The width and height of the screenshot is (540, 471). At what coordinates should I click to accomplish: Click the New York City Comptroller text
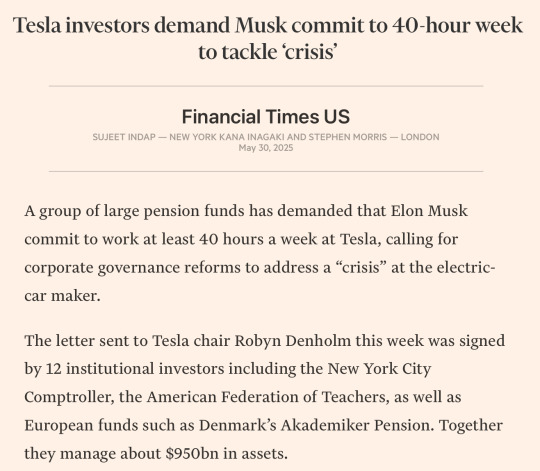pos(228,383)
